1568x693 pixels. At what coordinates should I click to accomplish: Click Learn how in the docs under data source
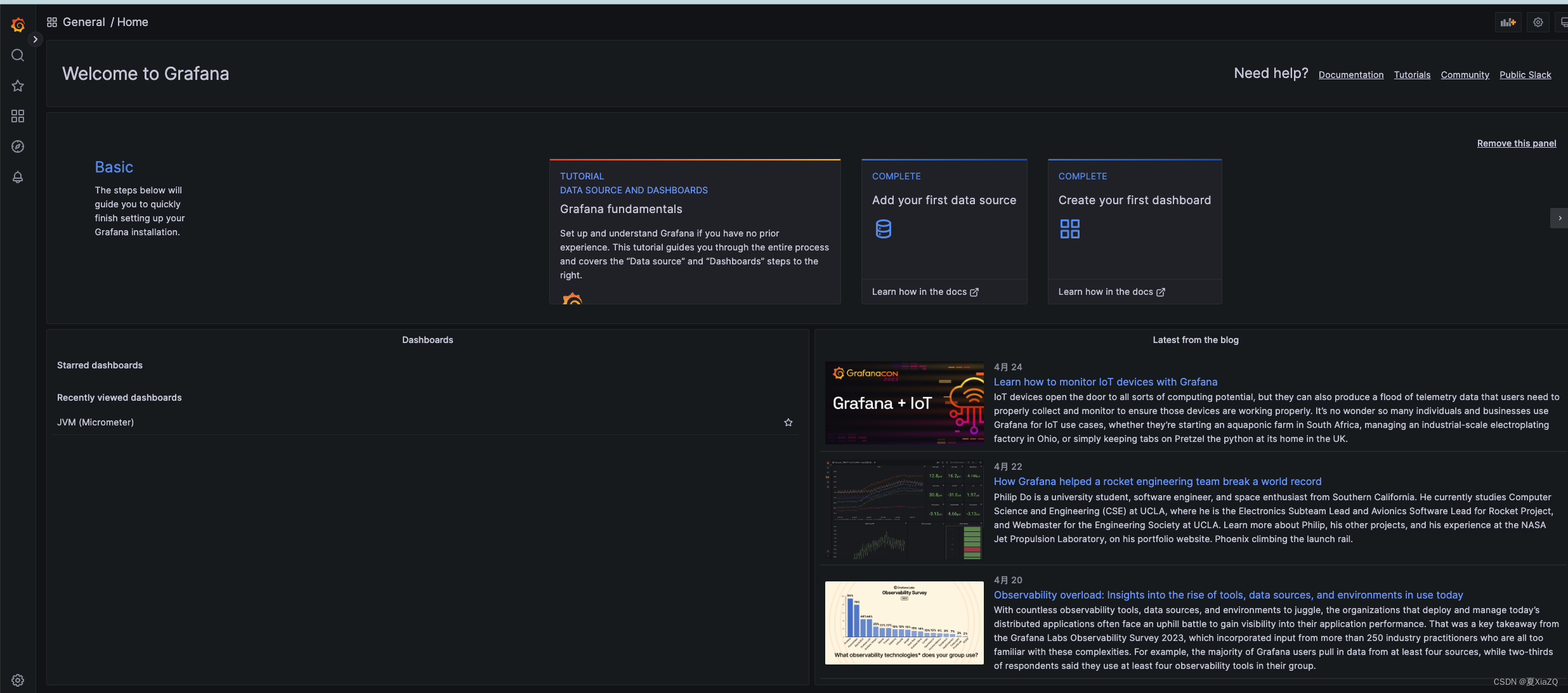[x=925, y=292]
